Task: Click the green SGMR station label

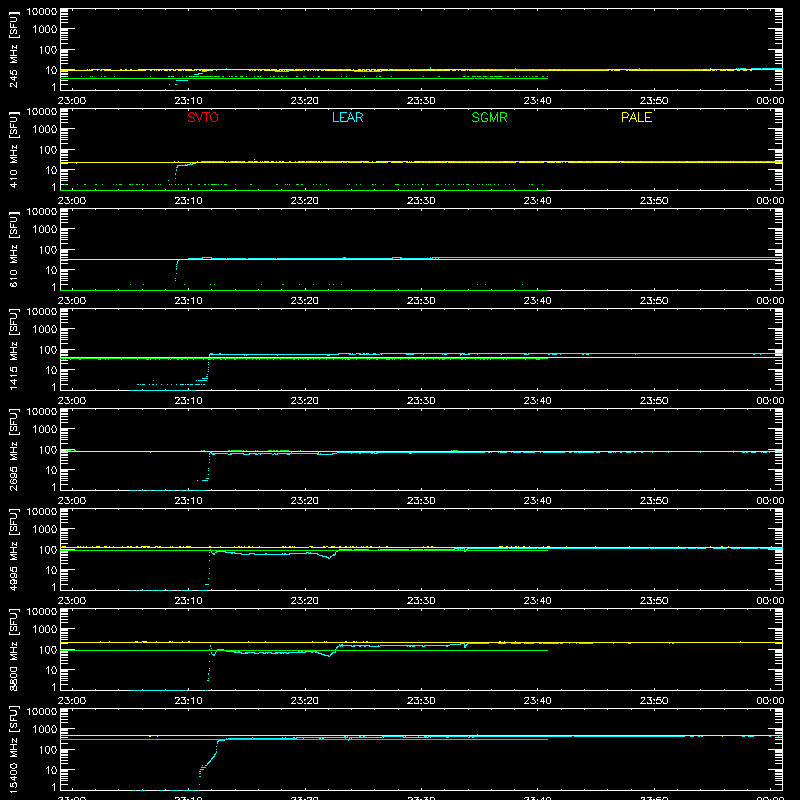Action: tap(489, 117)
